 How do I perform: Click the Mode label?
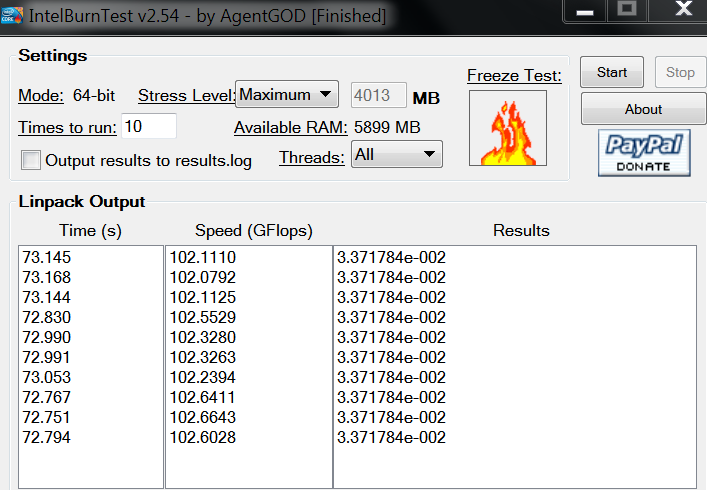[40, 96]
